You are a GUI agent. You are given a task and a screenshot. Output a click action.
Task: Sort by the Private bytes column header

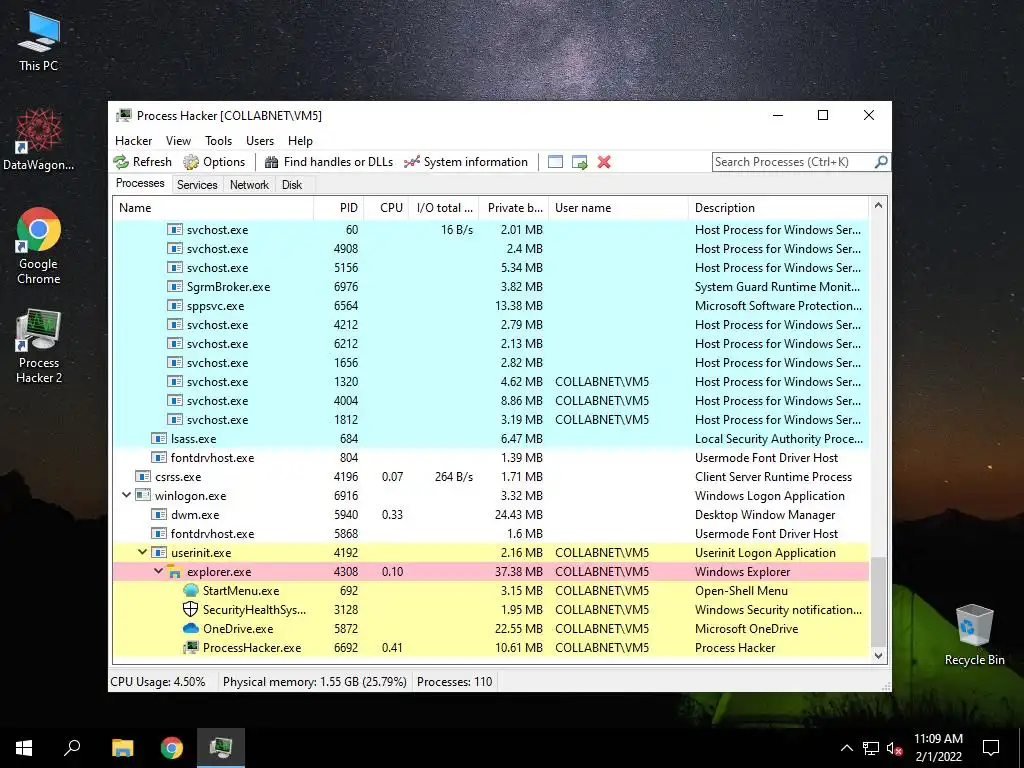[513, 208]
